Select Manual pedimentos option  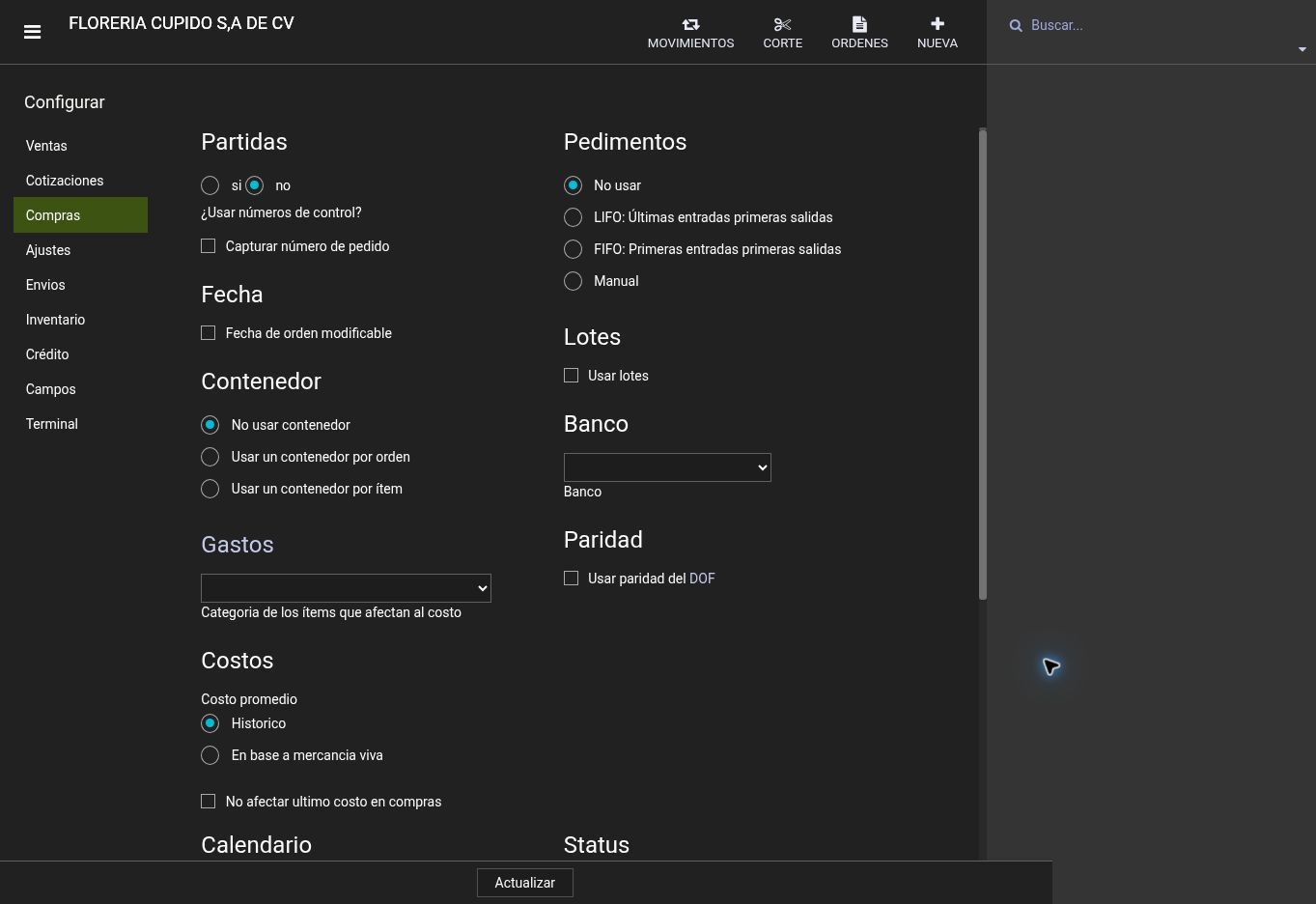[574, 281]
